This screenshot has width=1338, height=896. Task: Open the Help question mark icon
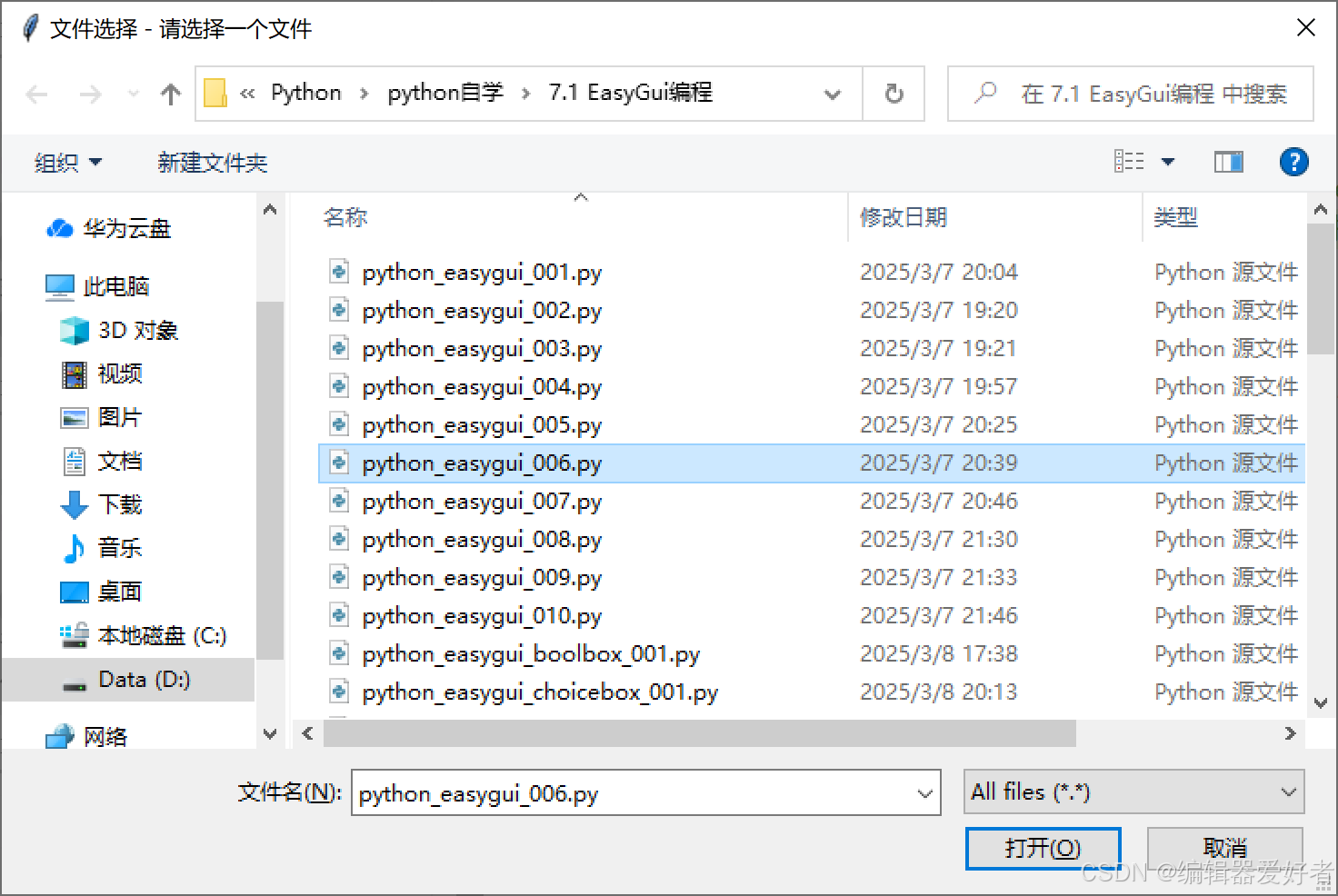(x=1293, y=162)
